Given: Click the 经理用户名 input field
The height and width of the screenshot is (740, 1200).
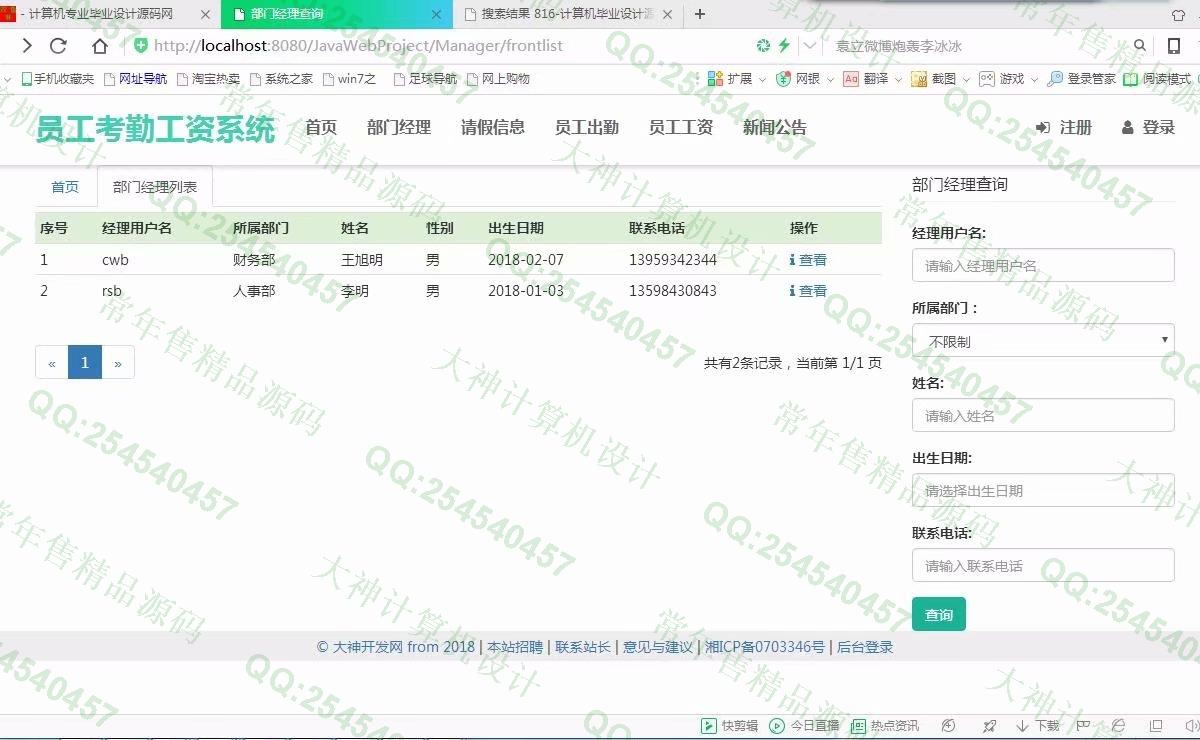Looking at the screenshot, I should (x=1043, y=266).
